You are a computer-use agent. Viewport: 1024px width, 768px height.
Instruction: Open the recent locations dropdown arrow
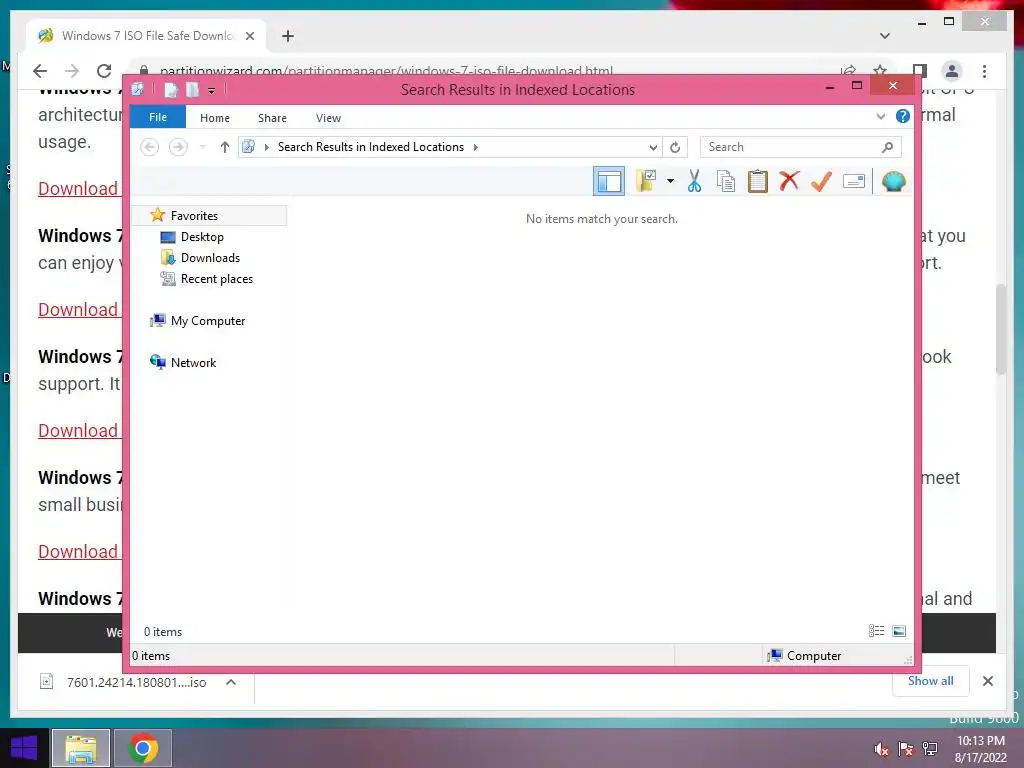(202, 147)
